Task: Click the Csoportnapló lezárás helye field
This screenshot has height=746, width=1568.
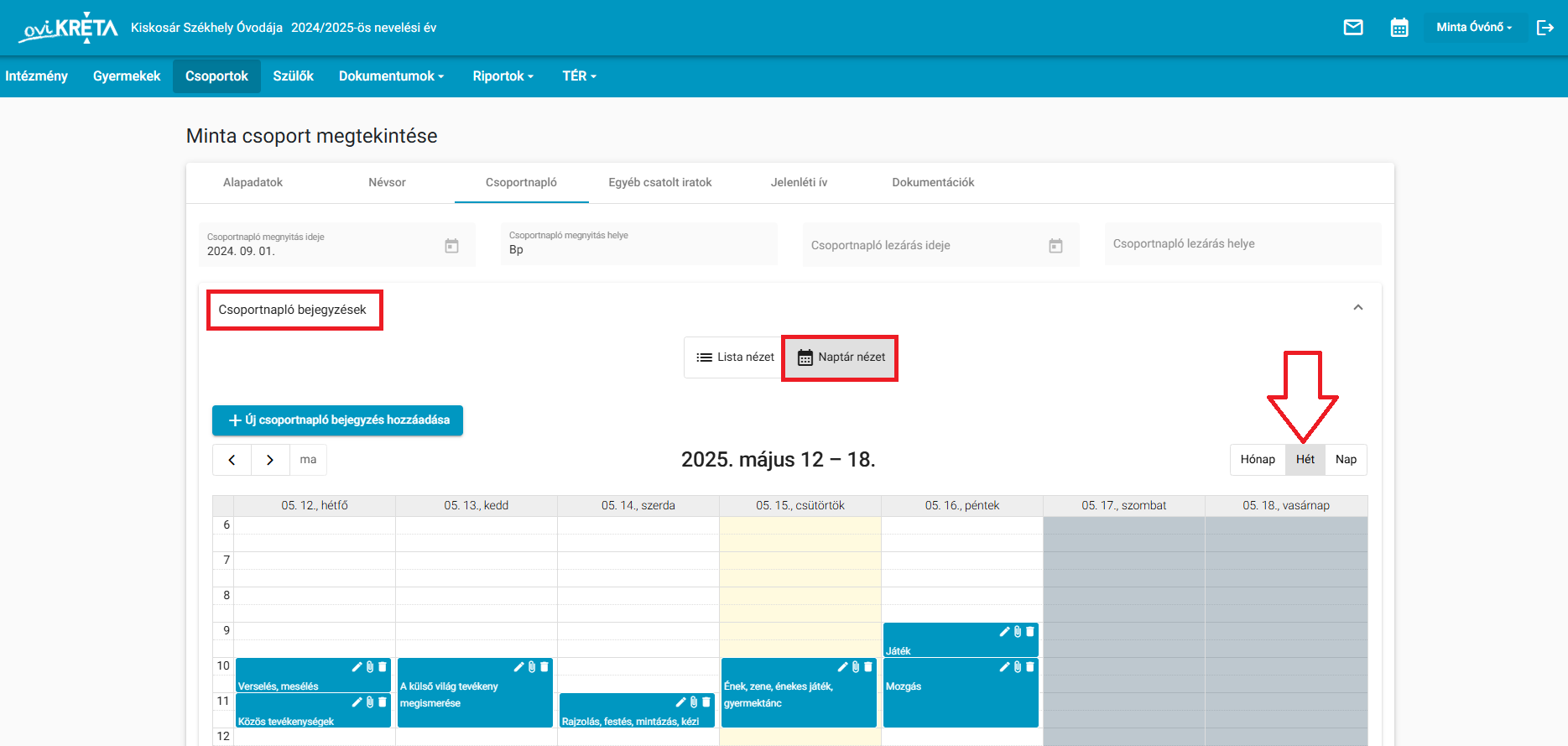Action: click(1243, 244)
